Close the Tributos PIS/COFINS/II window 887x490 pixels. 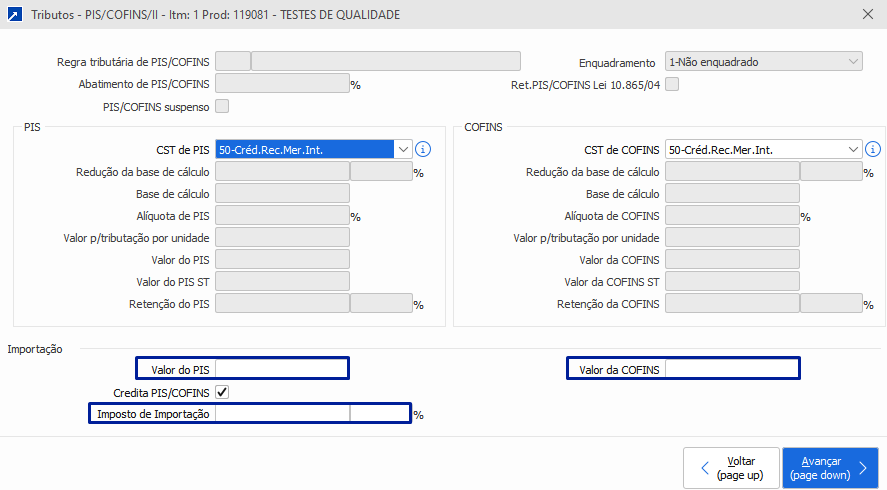click(867, 14)
